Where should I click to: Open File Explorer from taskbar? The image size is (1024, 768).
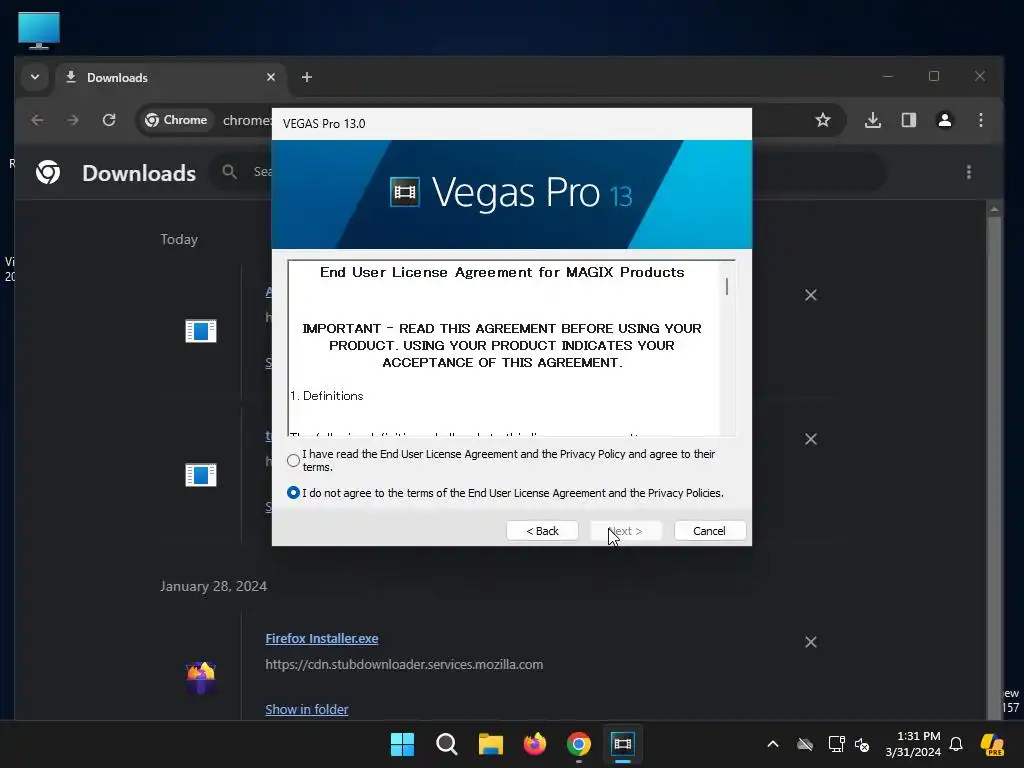(x=490, y=744)
